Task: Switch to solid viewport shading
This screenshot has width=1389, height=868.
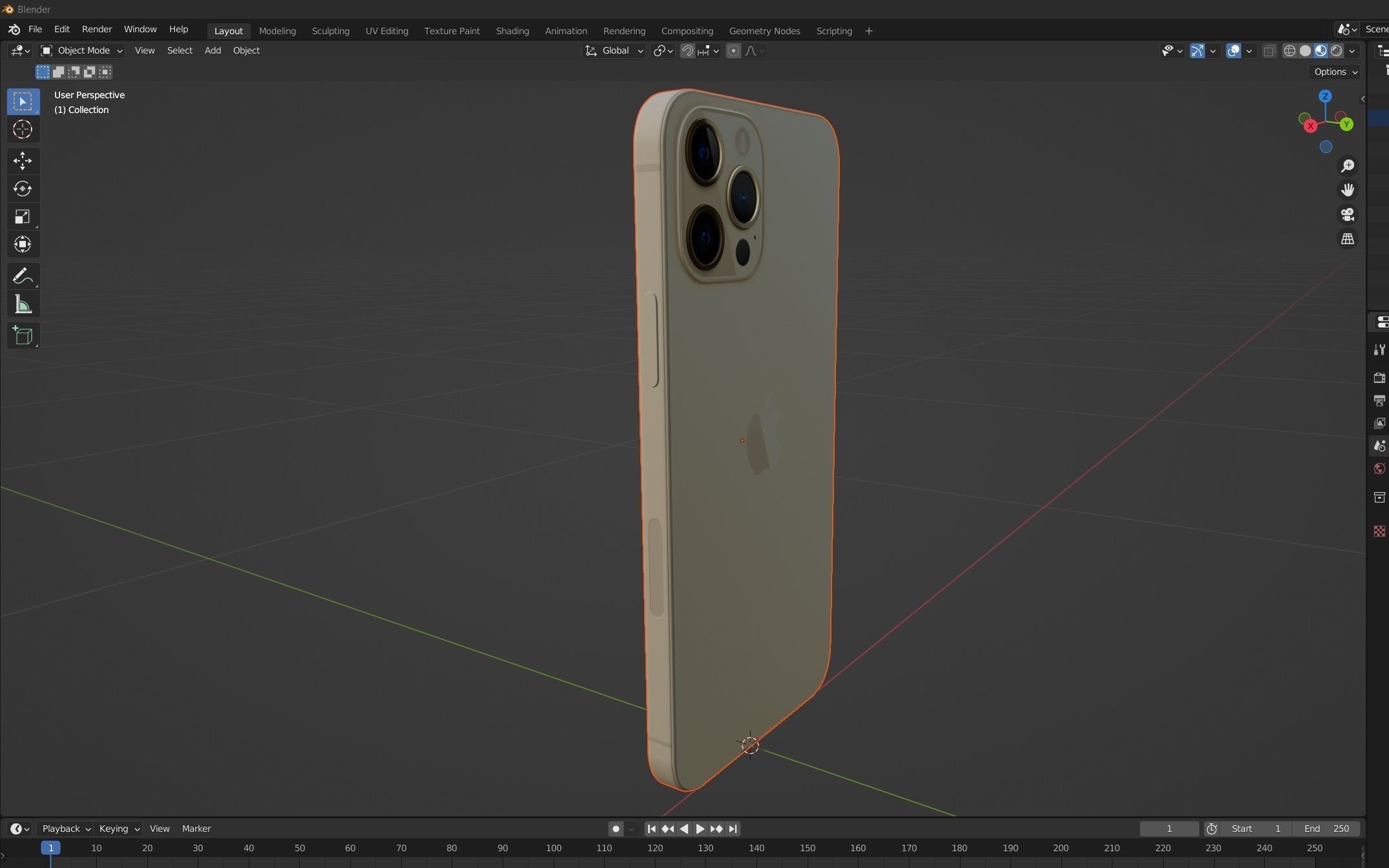Action: [1305, 50]
